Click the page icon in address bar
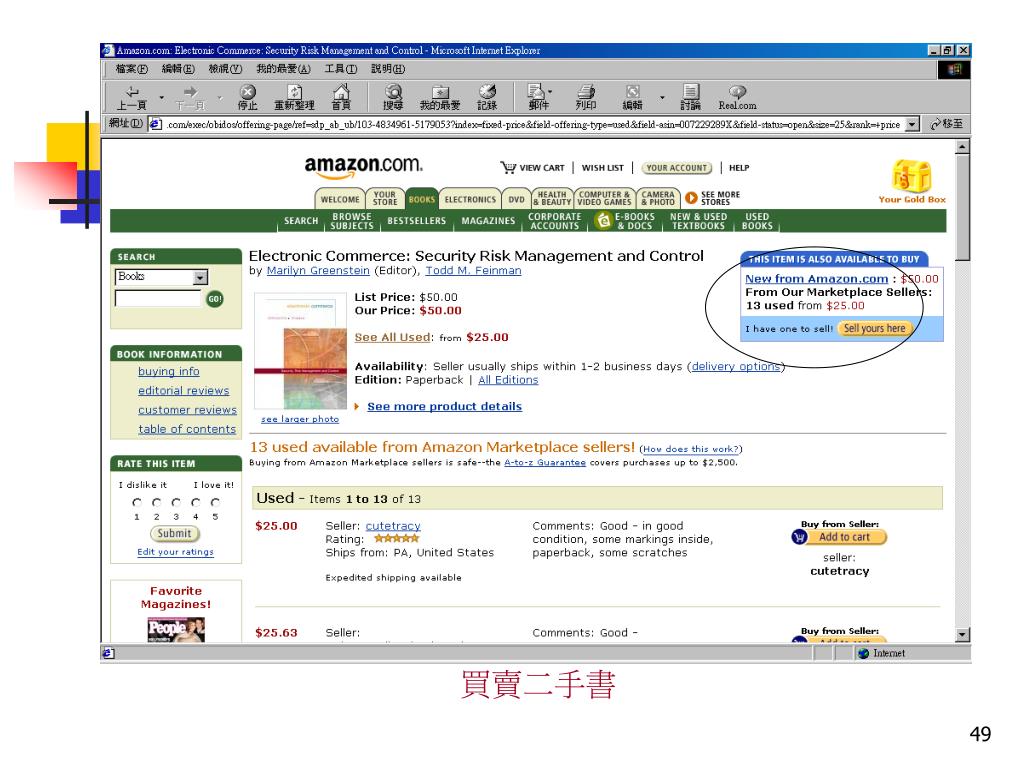Screen dimensions: 1024x768 155,124
